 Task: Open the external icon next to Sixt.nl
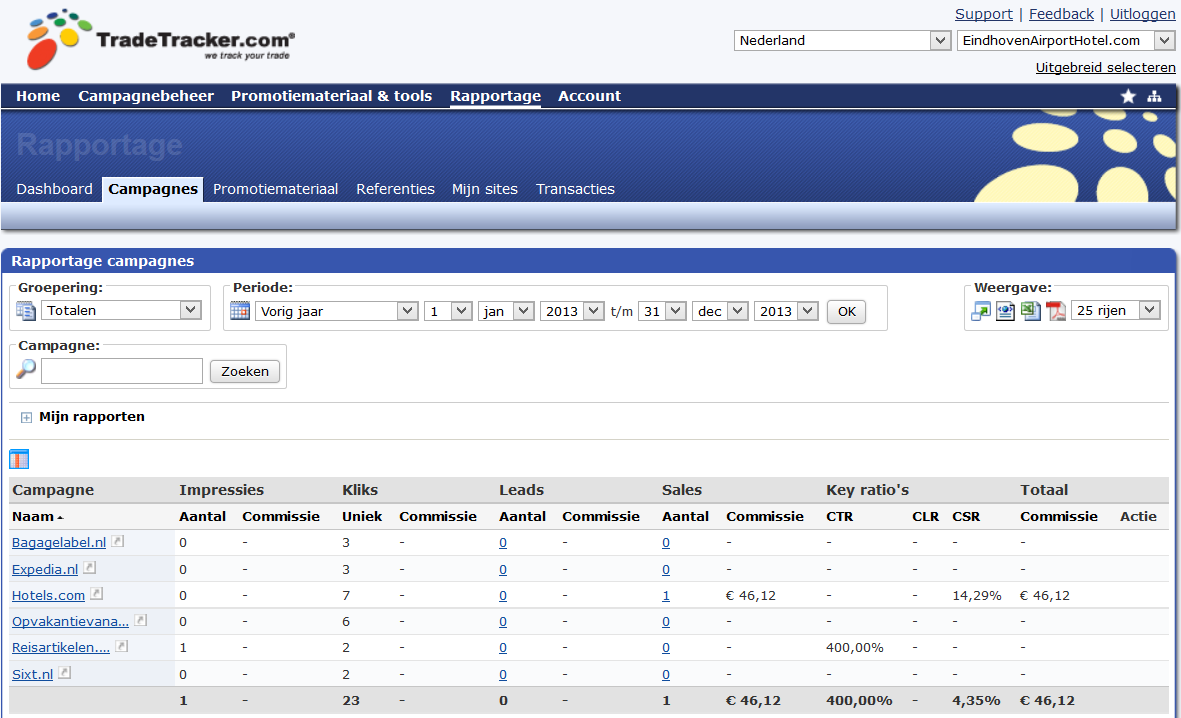coord(65,673)
